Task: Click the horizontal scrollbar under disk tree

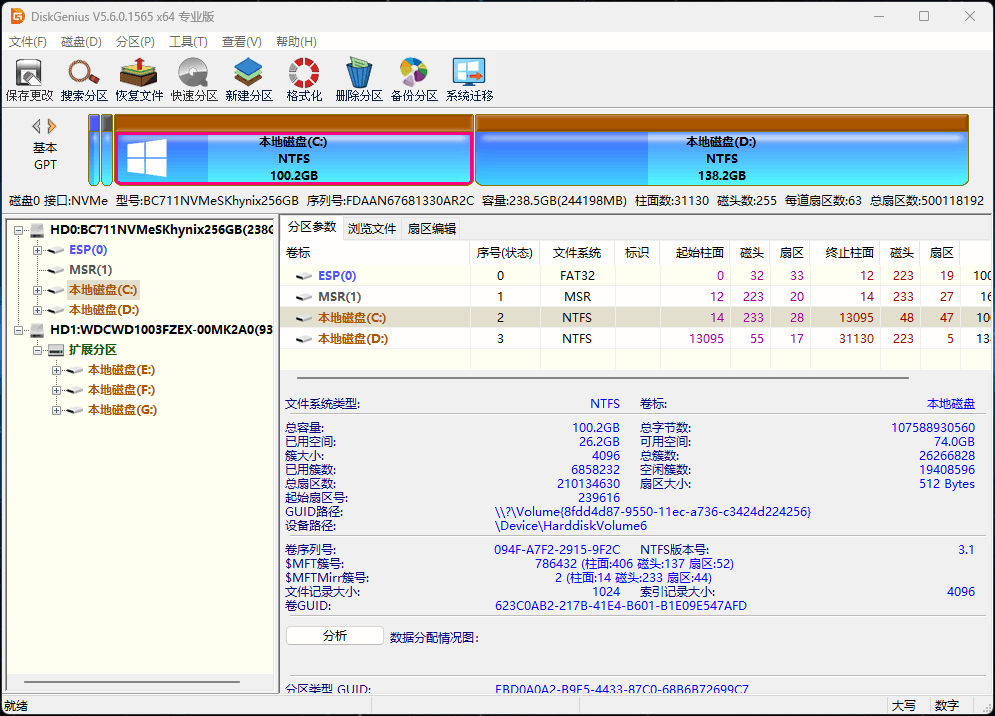Action: tap(132, 682)
